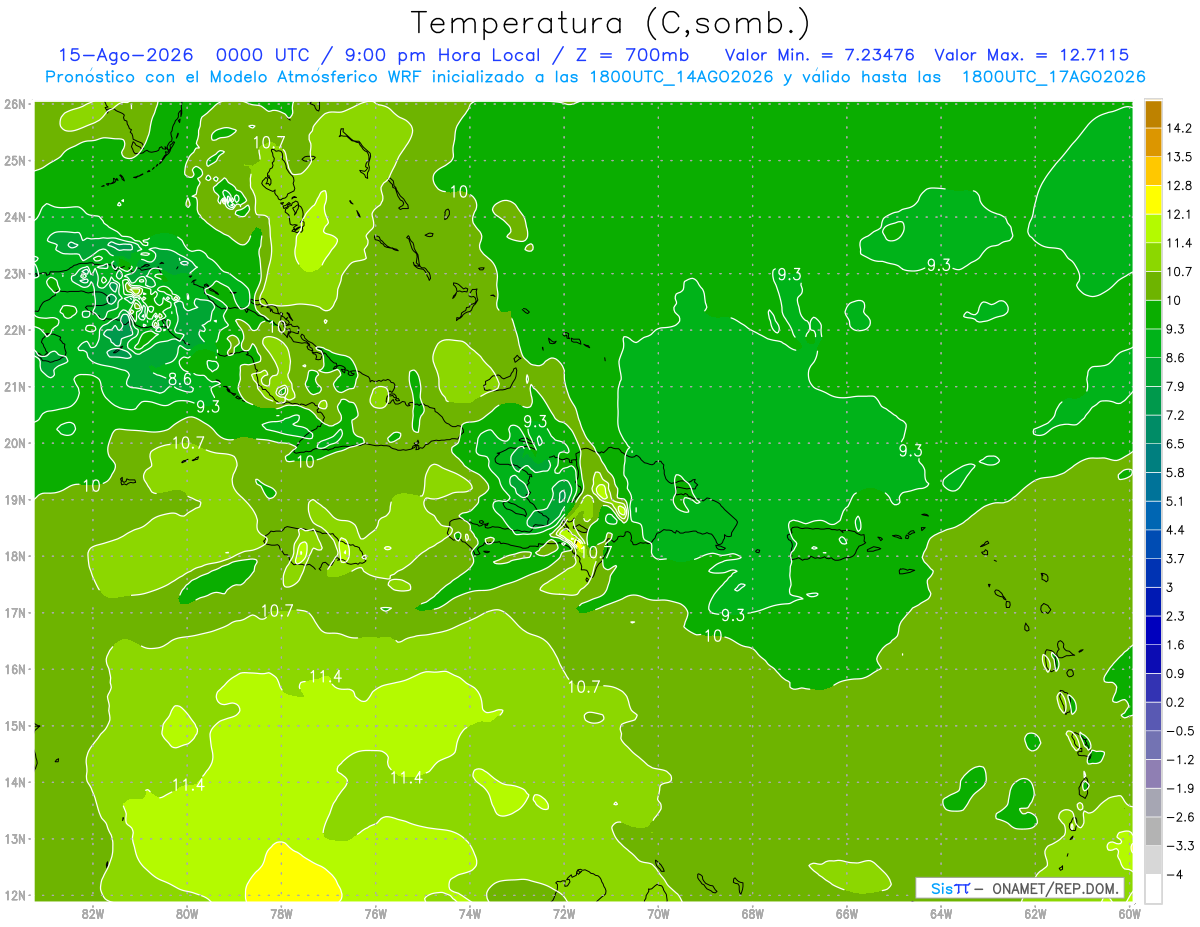Select the 5.1 color bar value
1200x927 pixels.
(x=1175, y=501)
